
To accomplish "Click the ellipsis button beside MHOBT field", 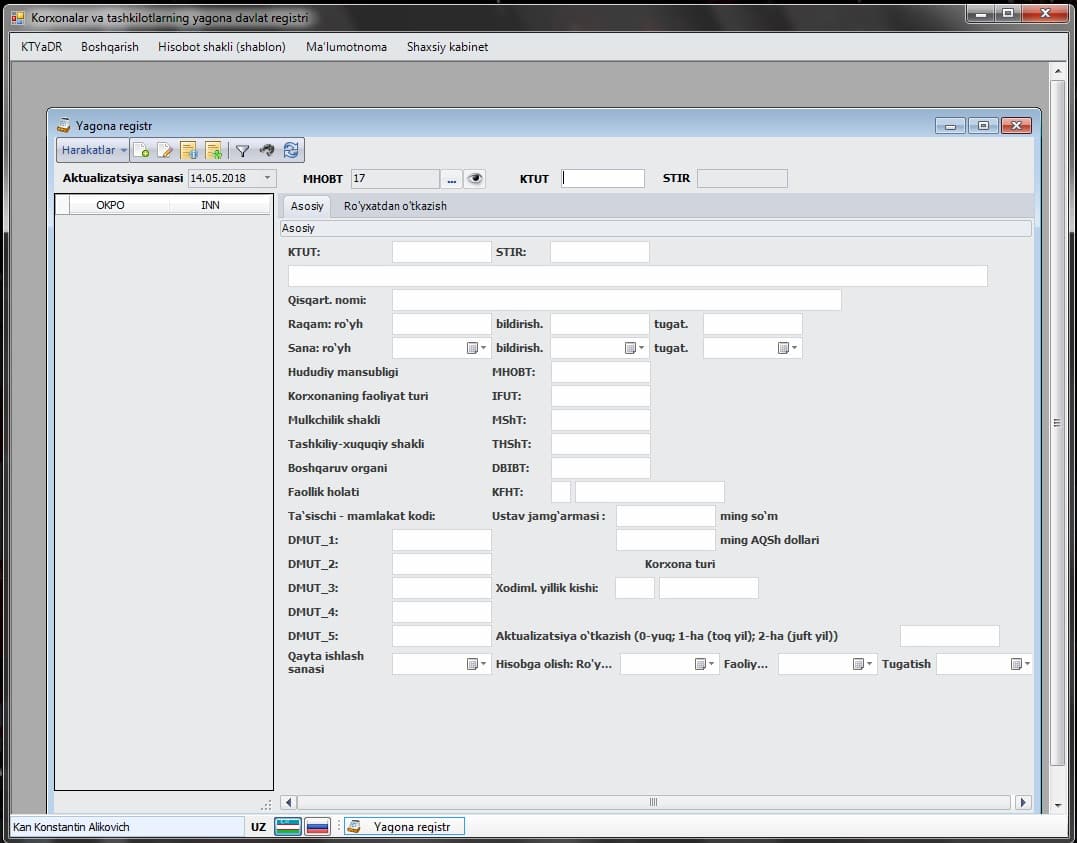I will pos(451,179).
